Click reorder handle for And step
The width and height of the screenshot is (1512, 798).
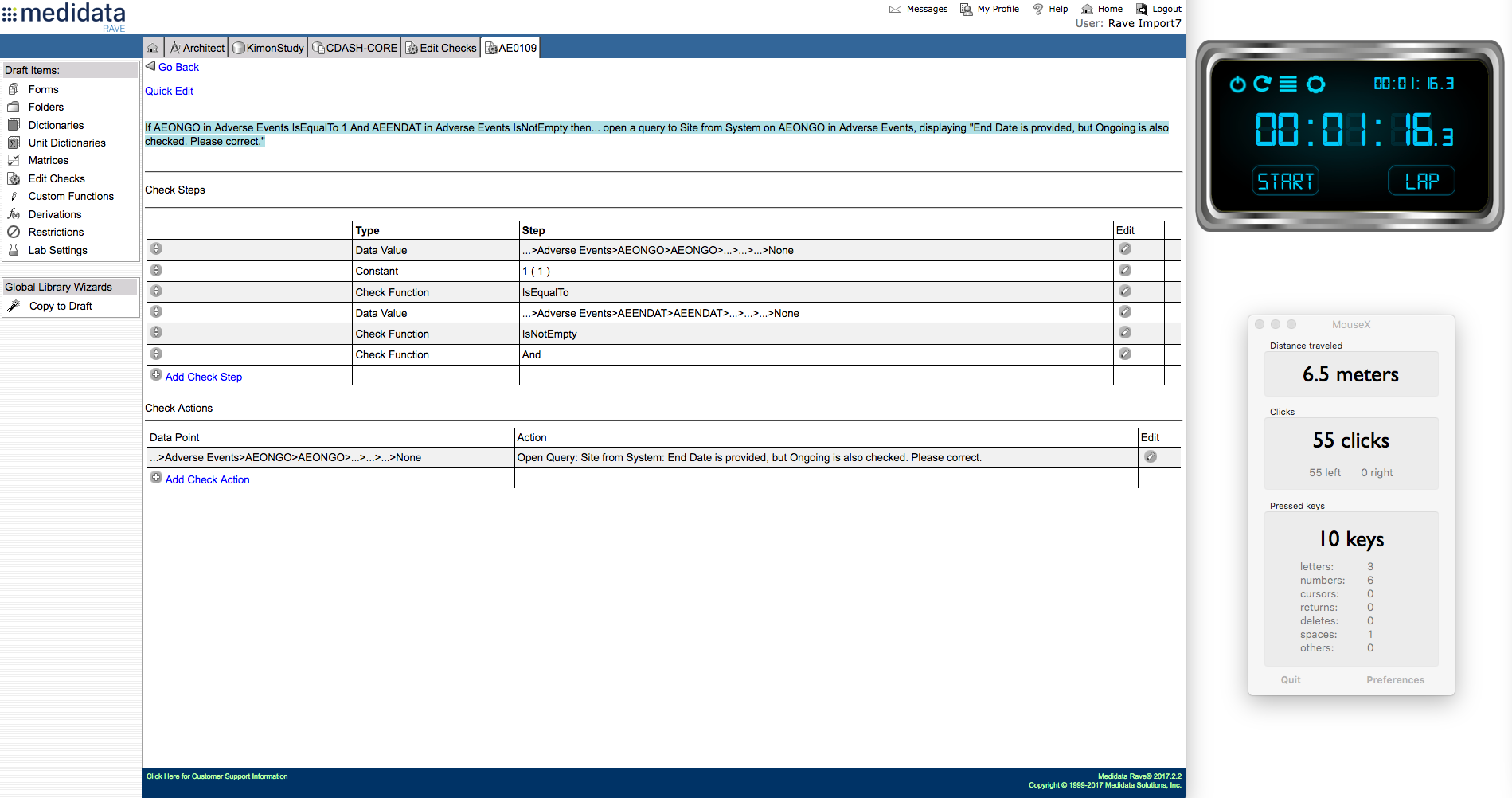point(156,354)
